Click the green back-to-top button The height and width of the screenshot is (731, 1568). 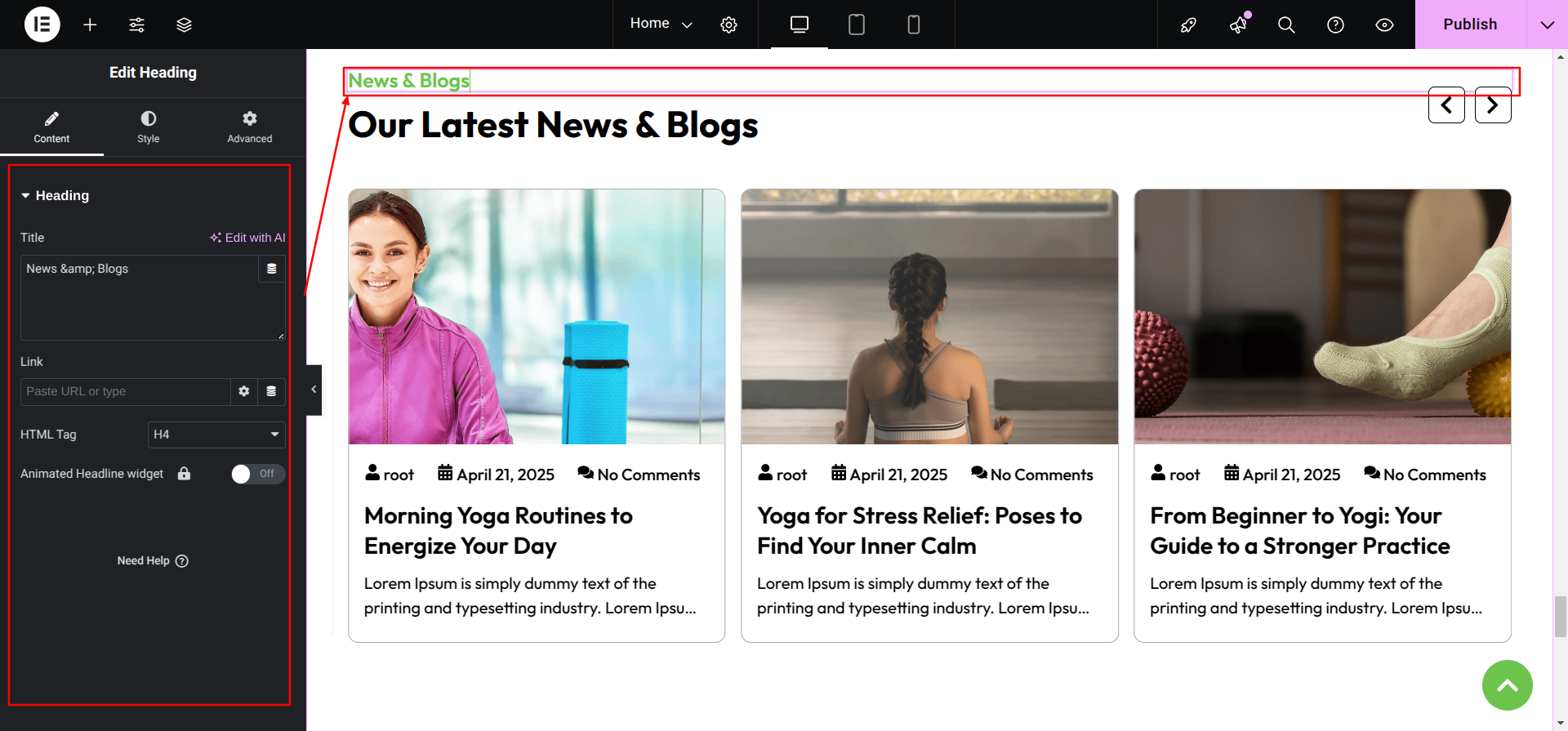tap(1508, 685)
